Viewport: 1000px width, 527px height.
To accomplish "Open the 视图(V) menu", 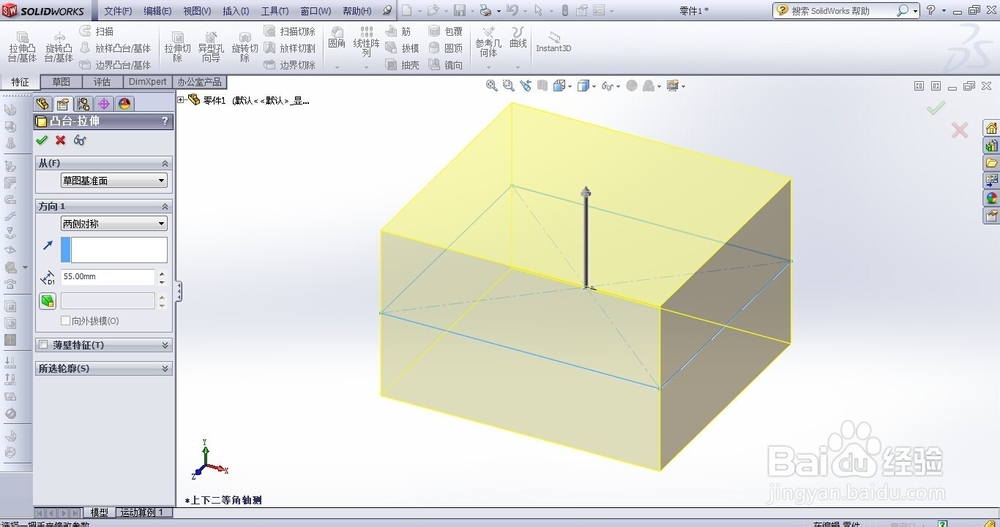I will 197,11.
